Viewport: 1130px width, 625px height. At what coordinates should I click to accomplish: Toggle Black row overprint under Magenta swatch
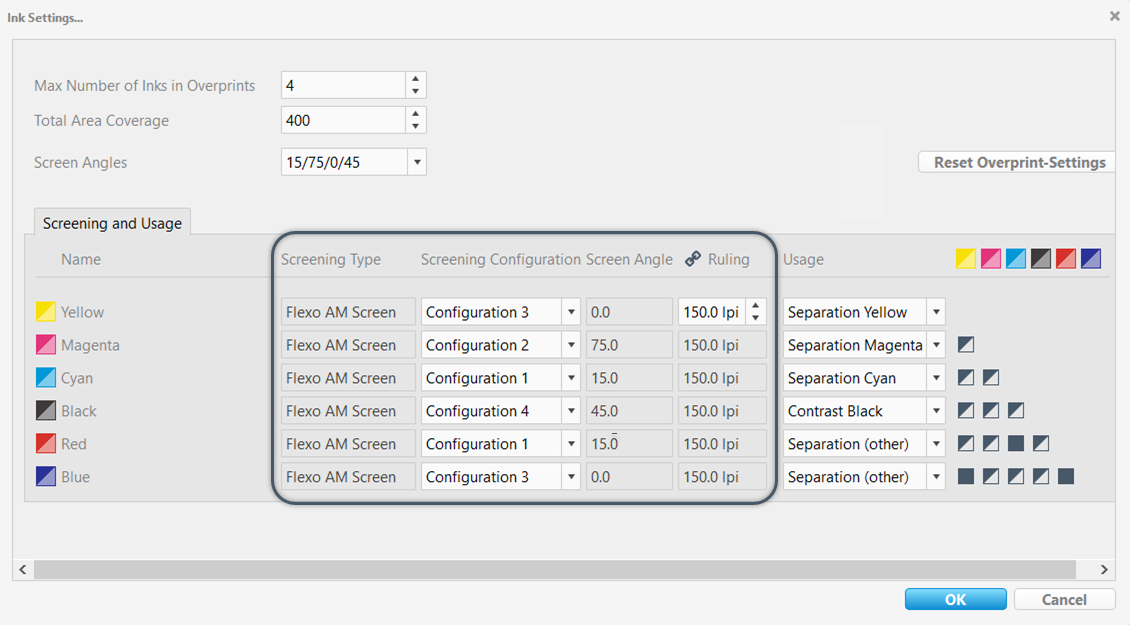[991, 411]
